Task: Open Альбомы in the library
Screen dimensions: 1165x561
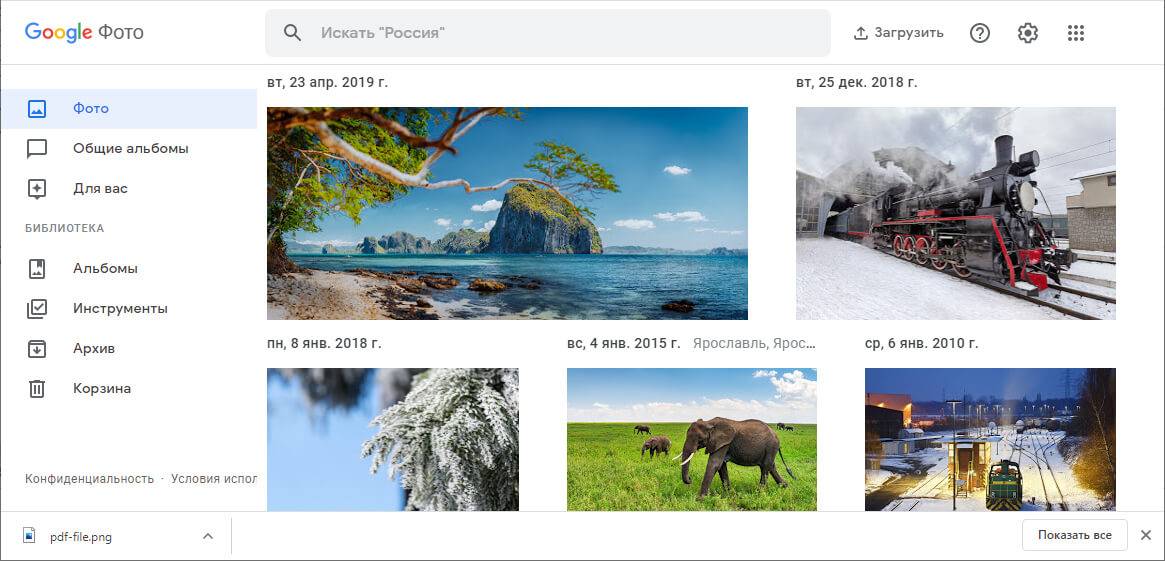Action: pos(105,268)
